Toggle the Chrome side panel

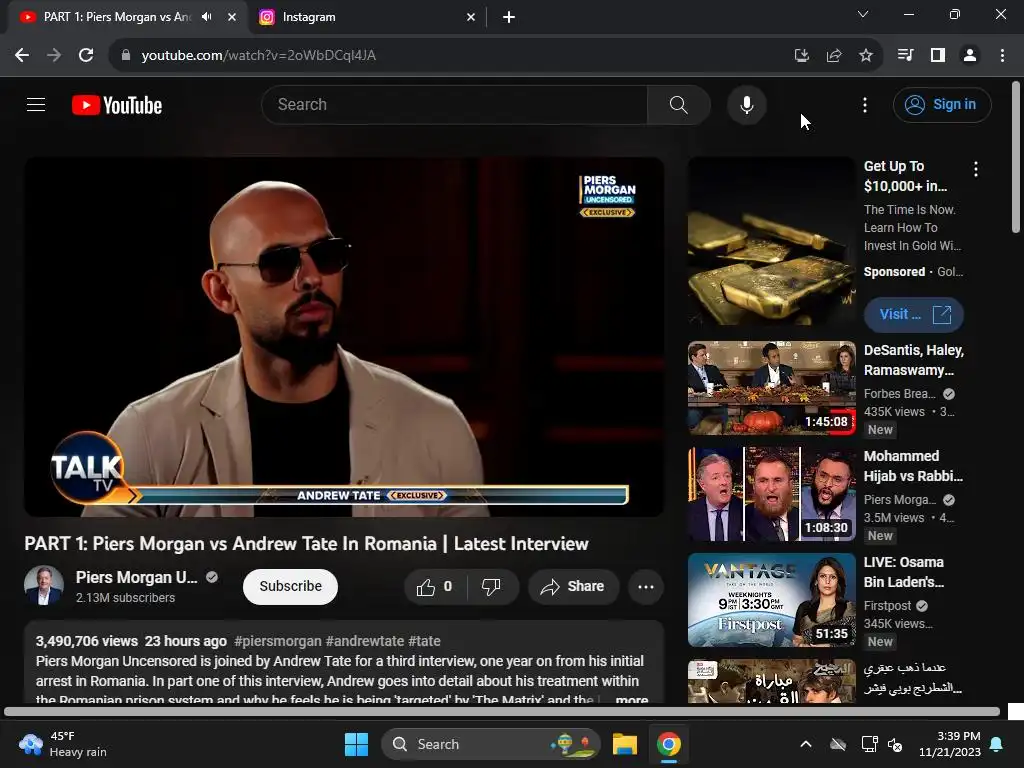click(938, 56)
